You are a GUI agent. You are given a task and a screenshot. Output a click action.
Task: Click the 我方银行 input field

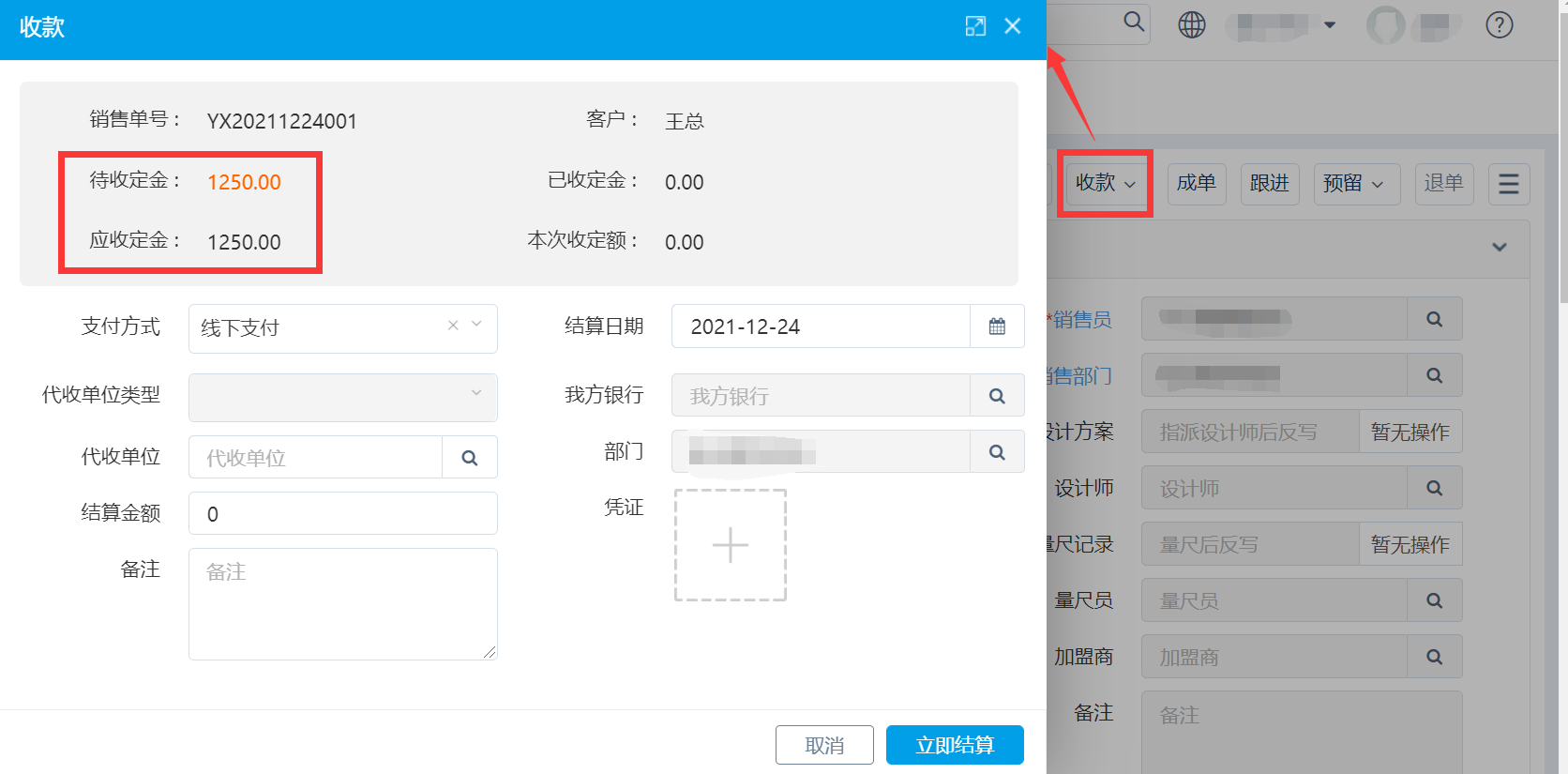(x=822, y=396)
